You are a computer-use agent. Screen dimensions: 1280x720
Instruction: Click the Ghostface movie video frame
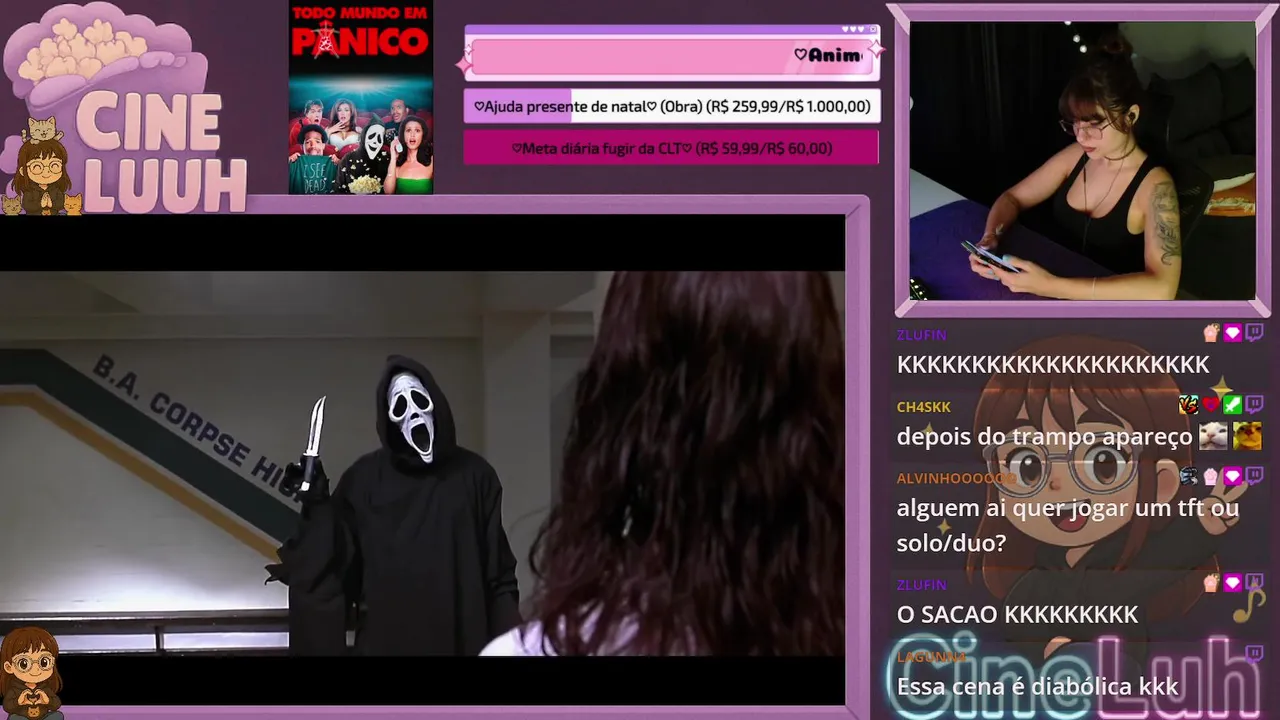[x=422, y=463]
